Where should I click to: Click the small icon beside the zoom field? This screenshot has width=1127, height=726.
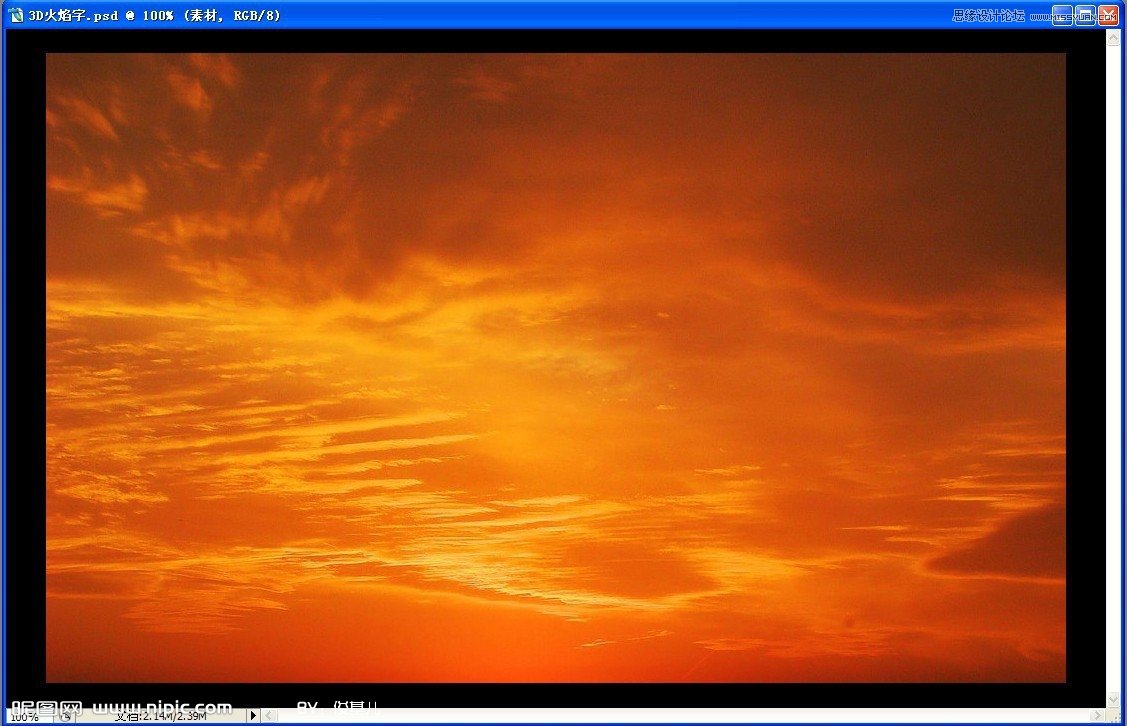point(65,716)
